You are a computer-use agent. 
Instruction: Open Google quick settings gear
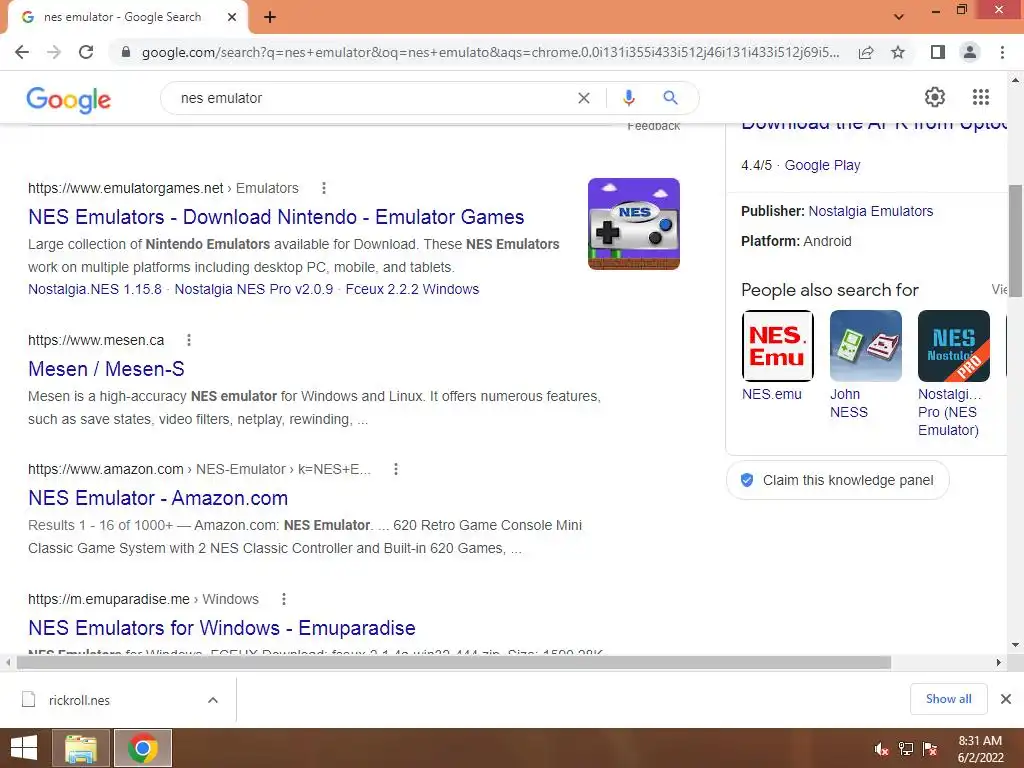(x=935, y=97)
